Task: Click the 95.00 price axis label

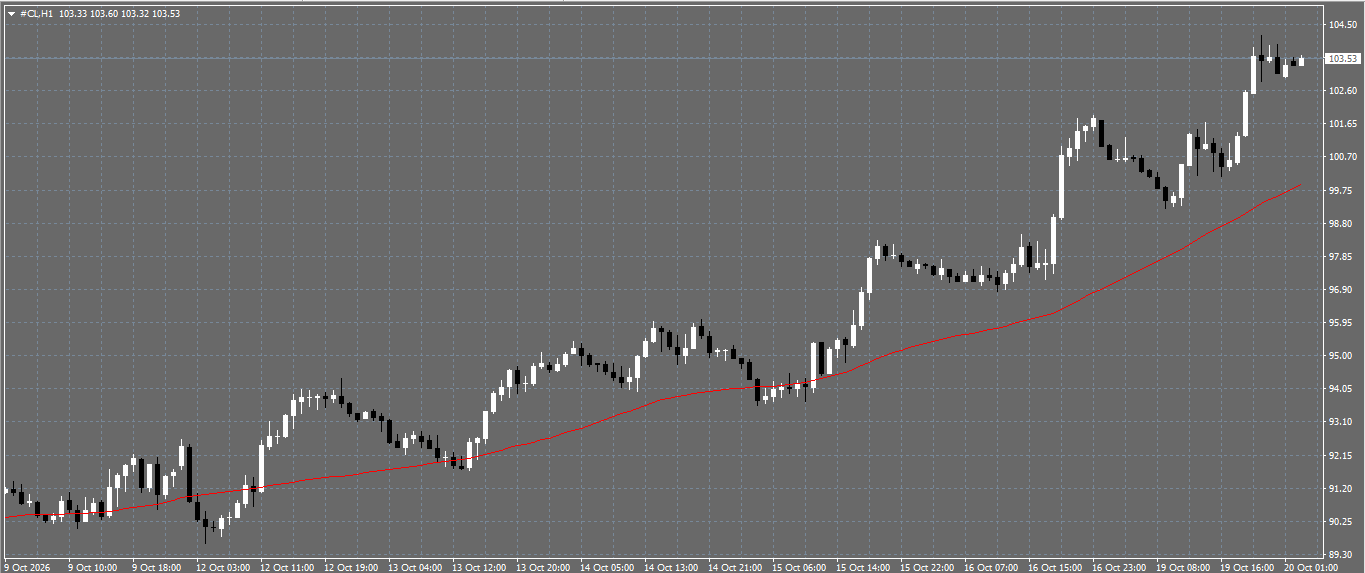Action: 1342,356
